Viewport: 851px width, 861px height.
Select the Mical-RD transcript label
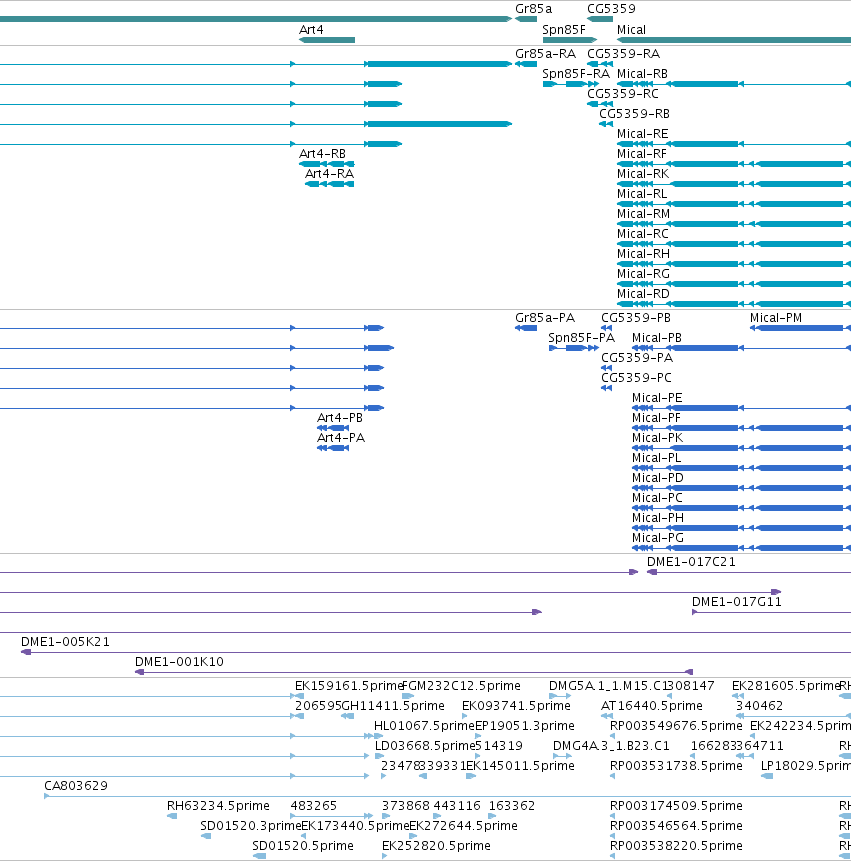(643, 294)
